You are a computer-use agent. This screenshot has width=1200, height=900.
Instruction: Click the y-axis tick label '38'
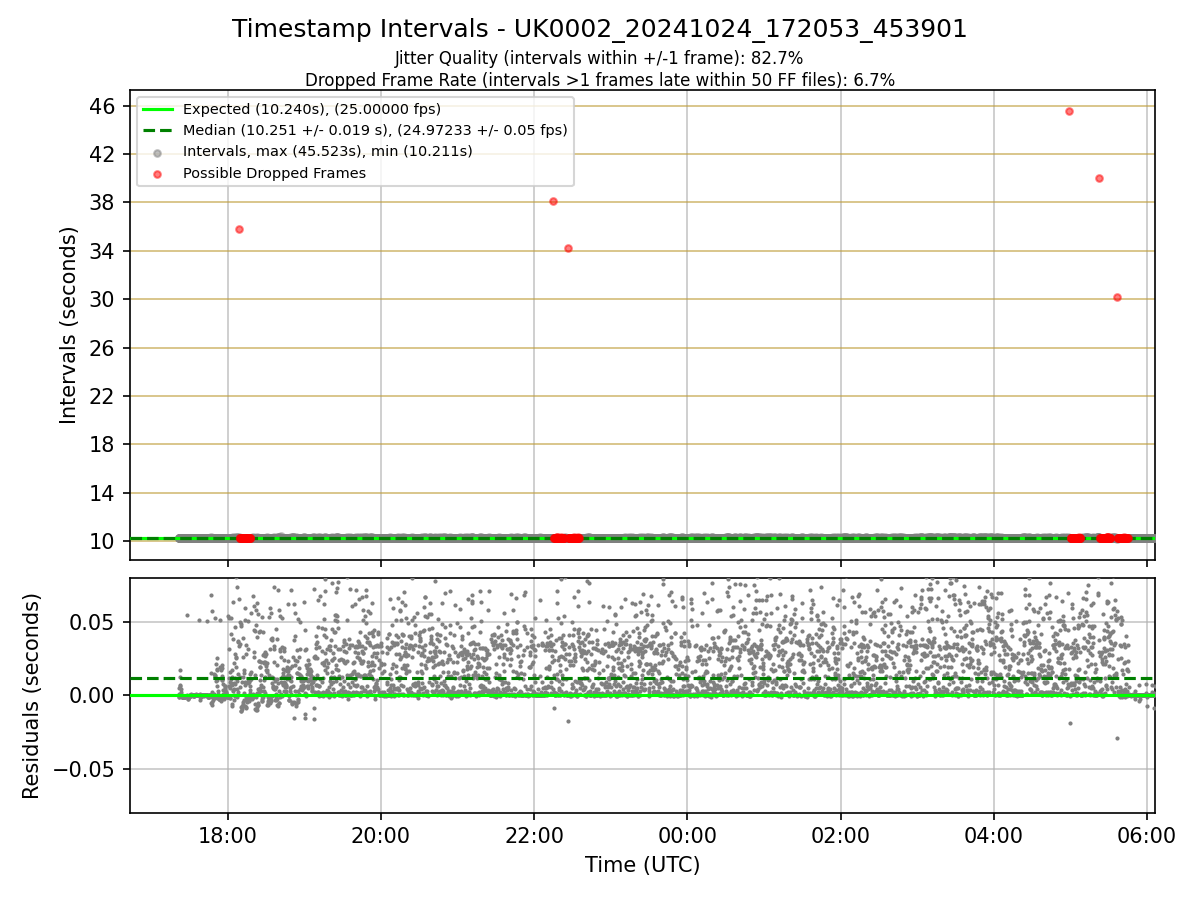(104, 203)
